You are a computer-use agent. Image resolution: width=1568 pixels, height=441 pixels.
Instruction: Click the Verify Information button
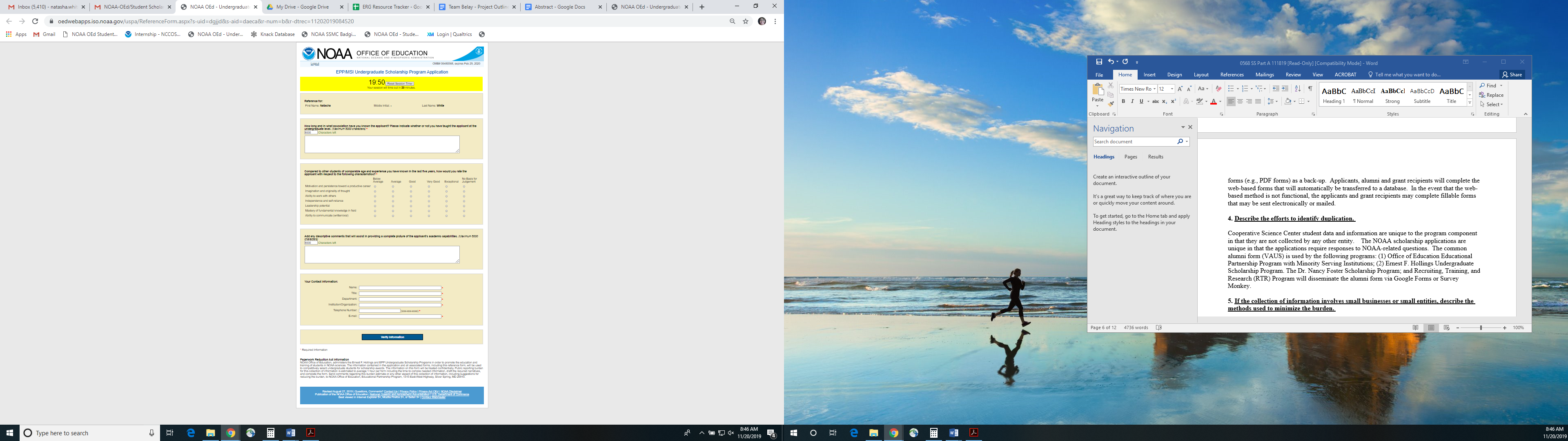coord(392,337)
